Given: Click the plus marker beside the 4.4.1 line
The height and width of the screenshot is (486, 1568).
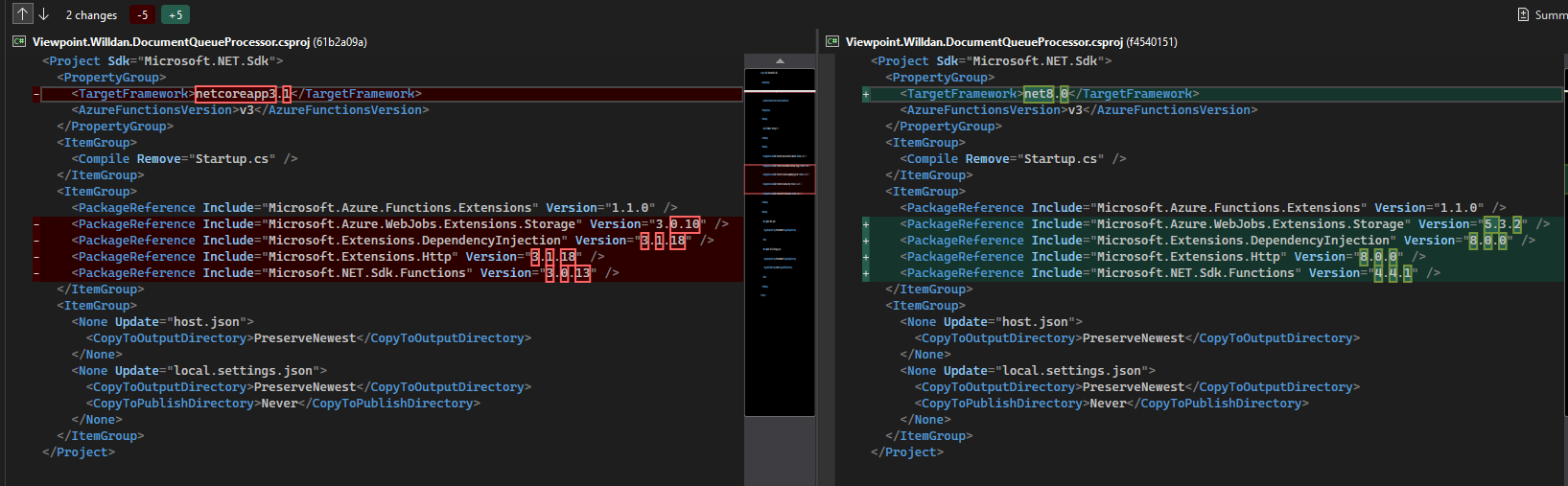Looking at the screenshot, I should (x=866, y=273).
